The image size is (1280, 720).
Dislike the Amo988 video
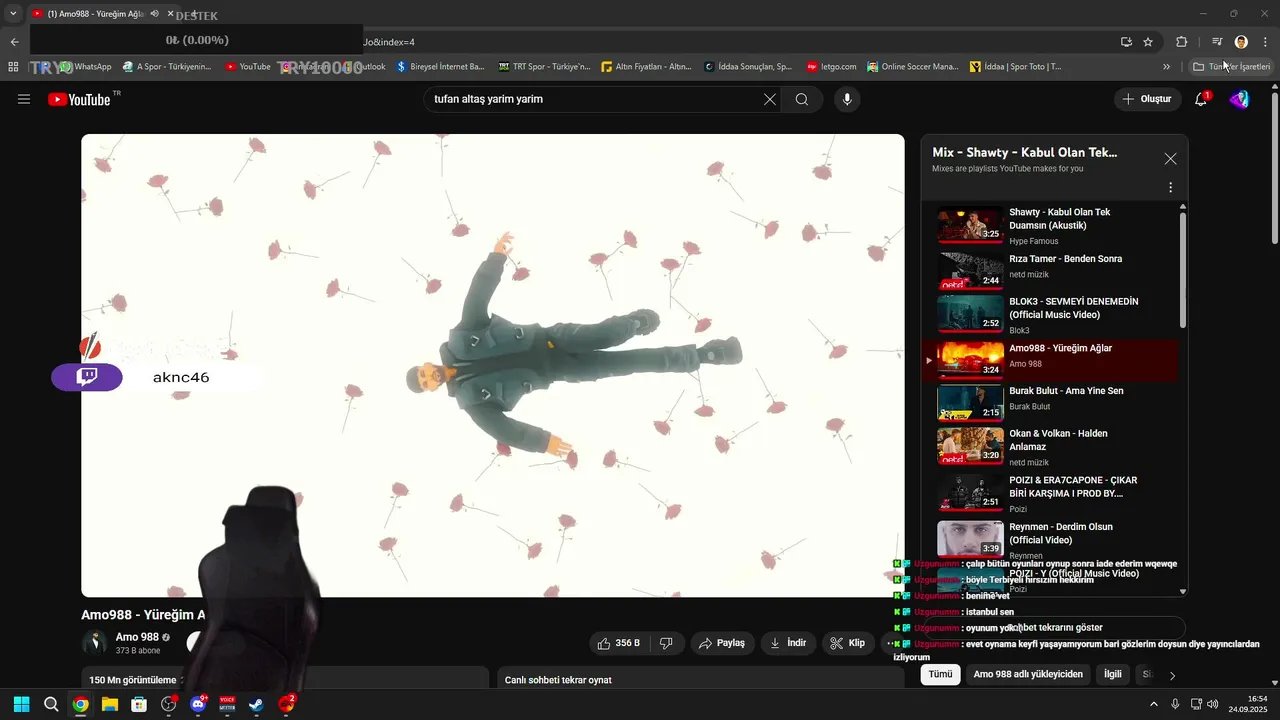(666, 643)
